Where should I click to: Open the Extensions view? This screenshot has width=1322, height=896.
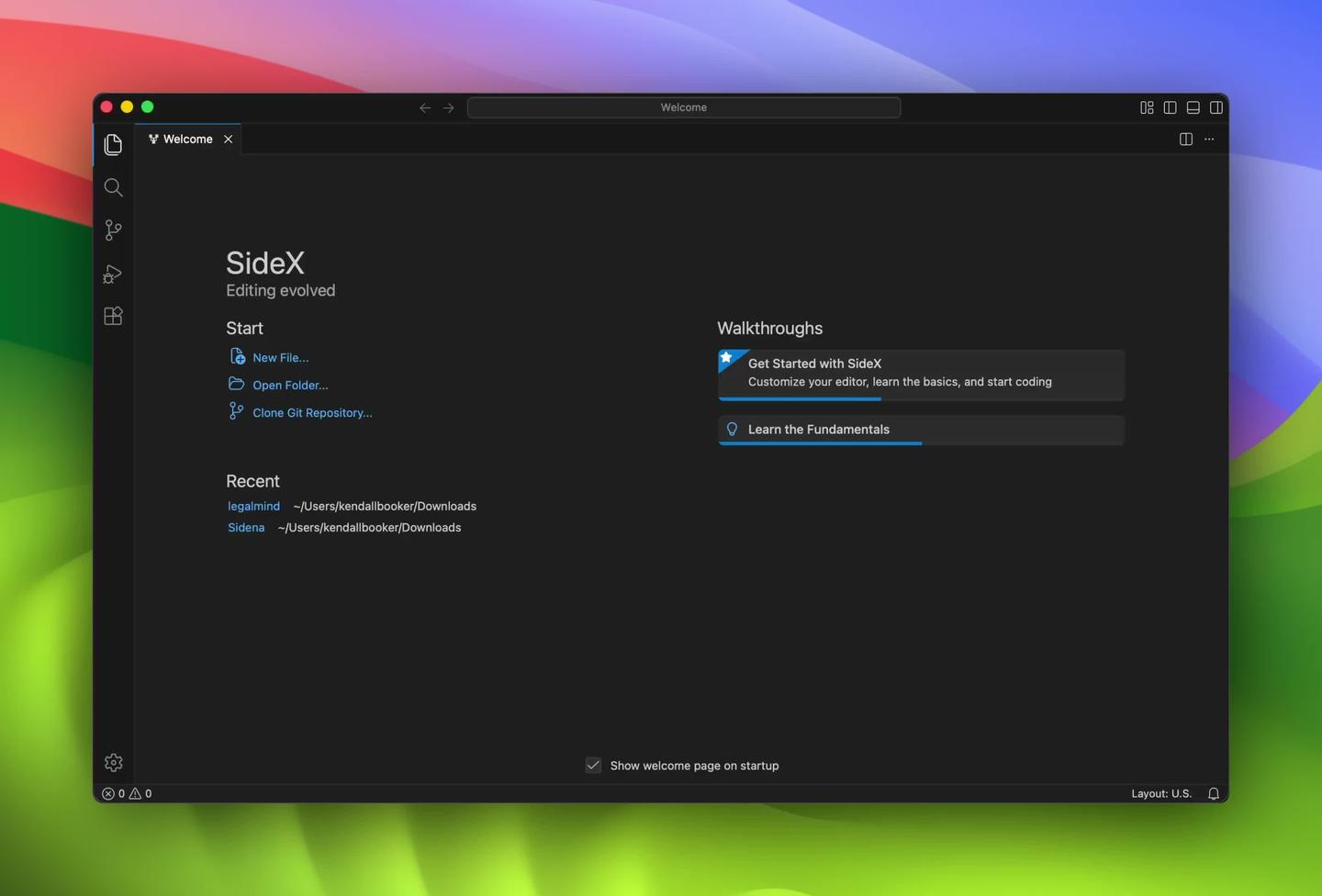click(x=113, y=316)
